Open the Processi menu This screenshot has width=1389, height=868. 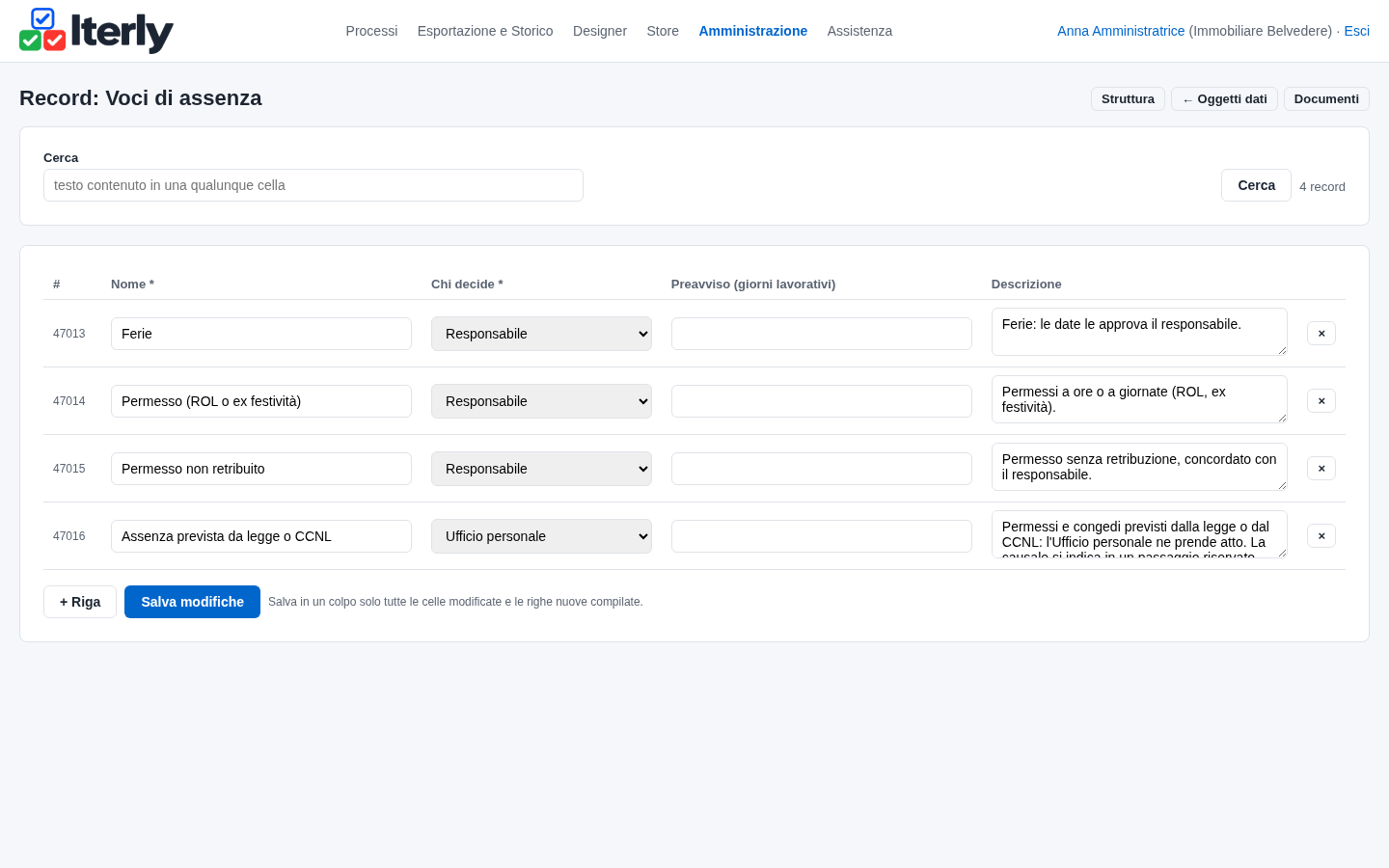[x=371, y=31]
